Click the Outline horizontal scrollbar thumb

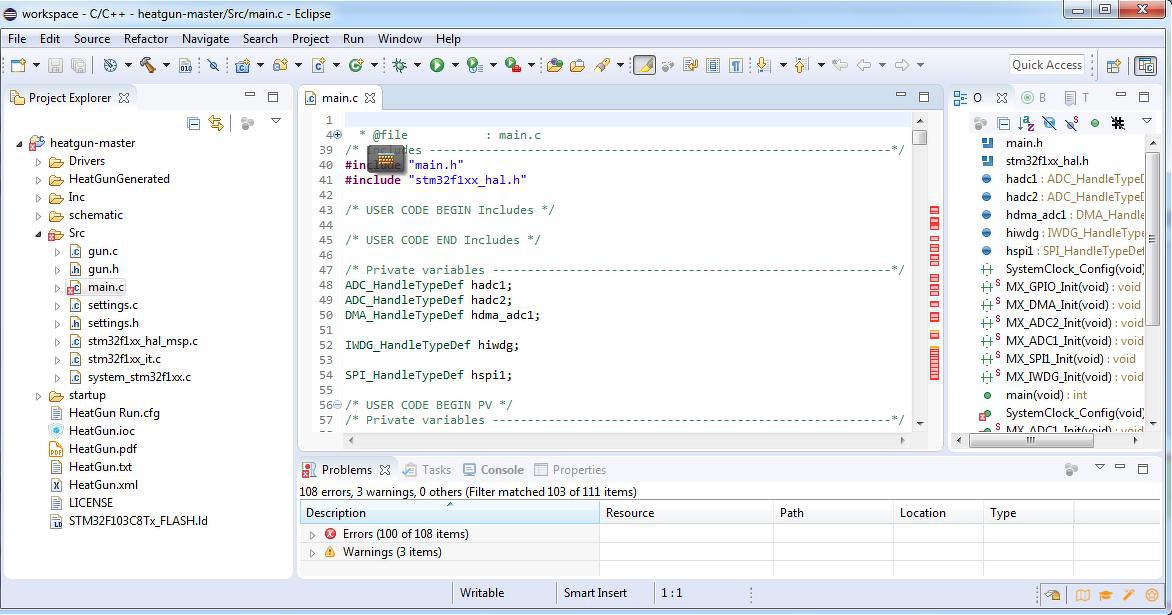1030,440
